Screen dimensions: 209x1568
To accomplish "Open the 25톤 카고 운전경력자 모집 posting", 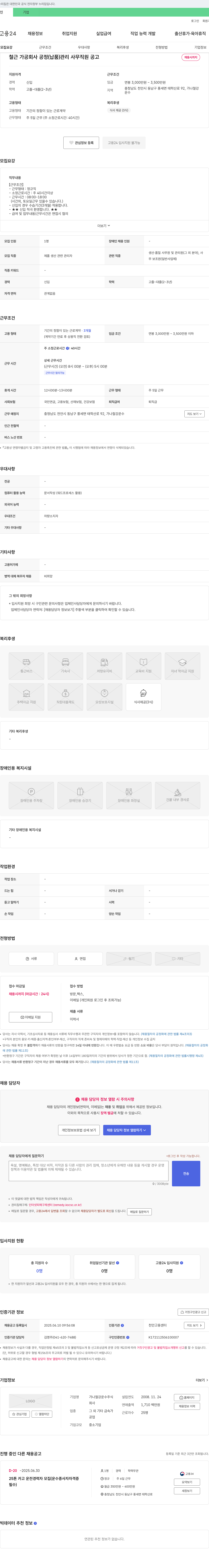I will click(44, 1481).
